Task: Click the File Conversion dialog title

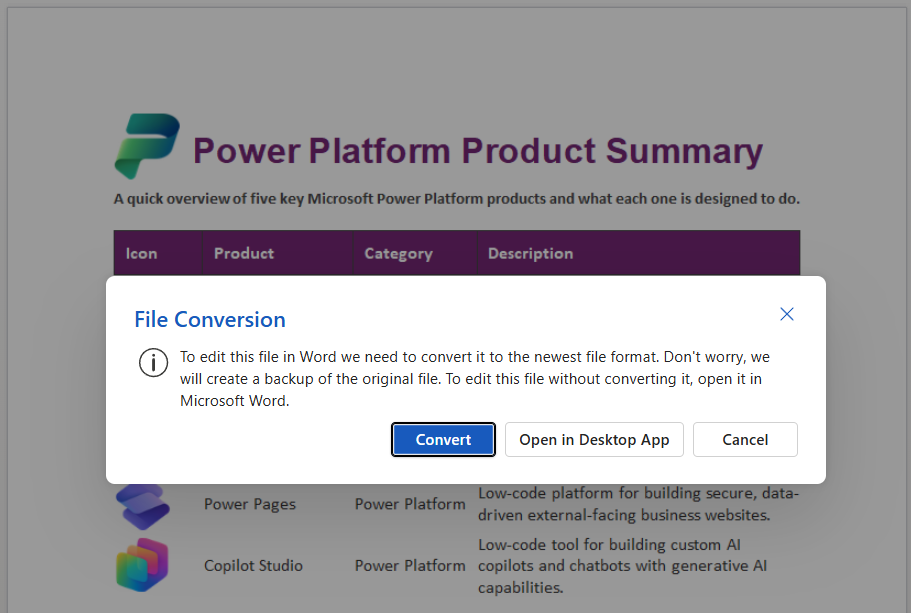Action: (209, 319)
